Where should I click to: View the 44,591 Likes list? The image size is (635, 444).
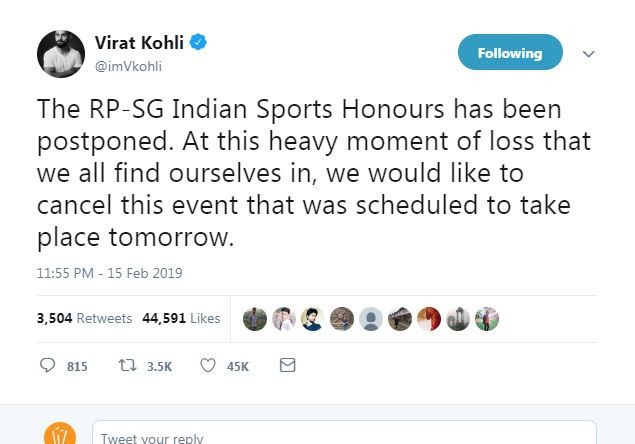181,318
